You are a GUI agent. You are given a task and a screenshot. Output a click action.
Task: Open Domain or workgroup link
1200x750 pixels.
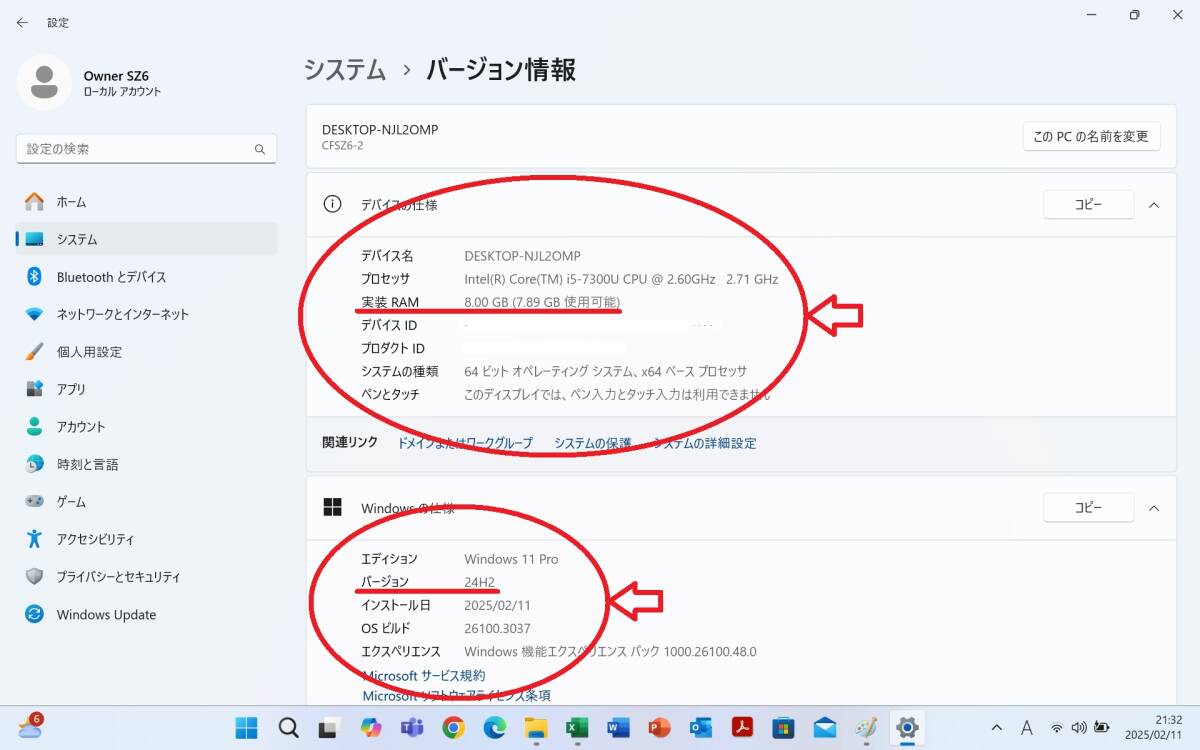tap(465, 443)
